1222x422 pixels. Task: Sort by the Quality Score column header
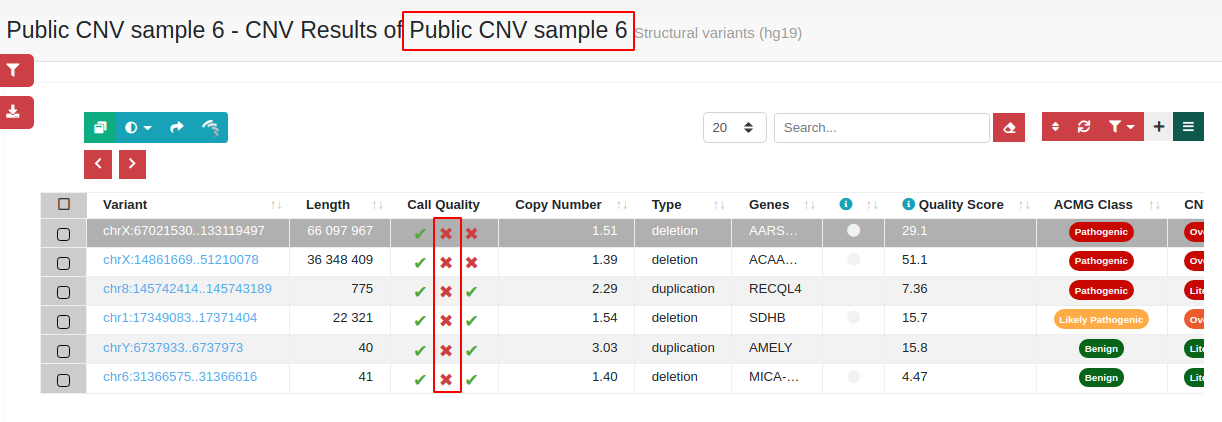(x=961, y=205)
